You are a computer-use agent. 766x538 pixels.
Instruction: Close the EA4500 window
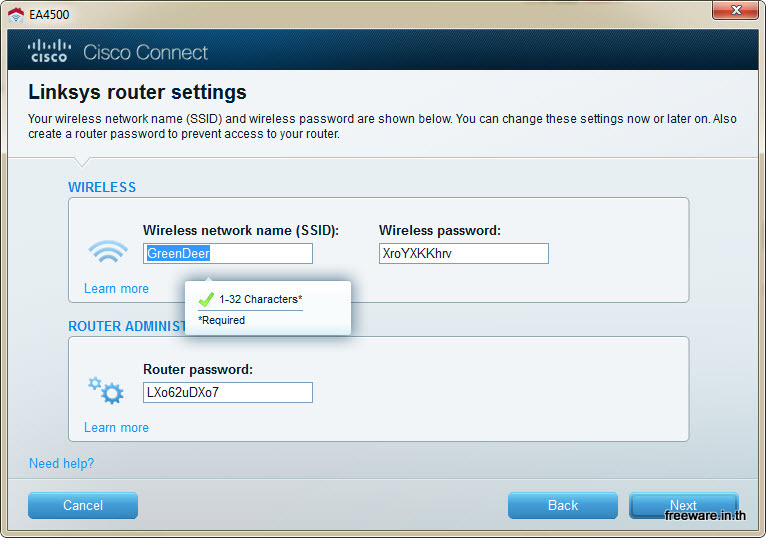(x=736, y=10)
